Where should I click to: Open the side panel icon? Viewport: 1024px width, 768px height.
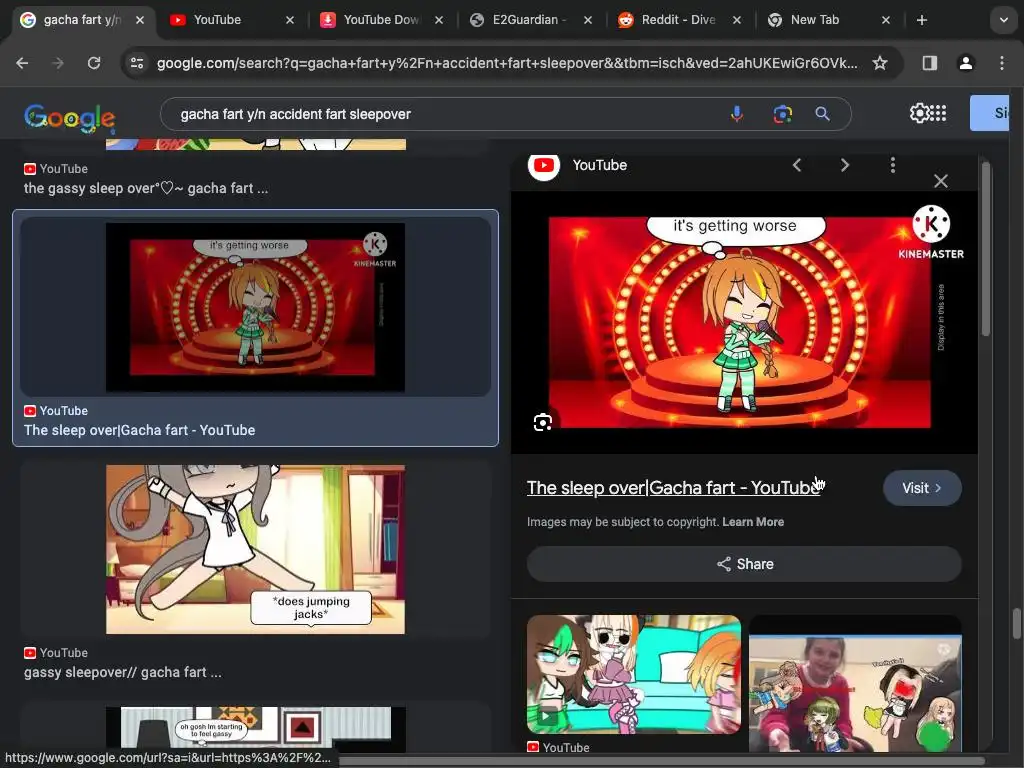(x=929, y=63)
